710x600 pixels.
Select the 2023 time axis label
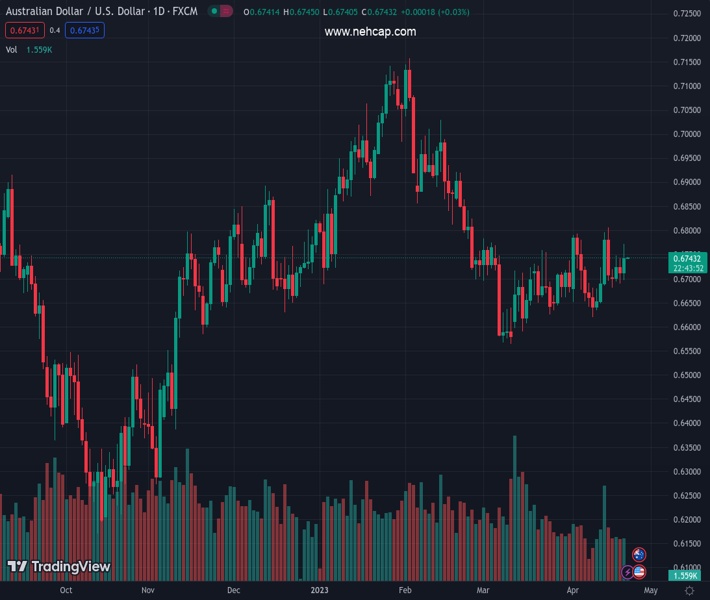point(319,590)
